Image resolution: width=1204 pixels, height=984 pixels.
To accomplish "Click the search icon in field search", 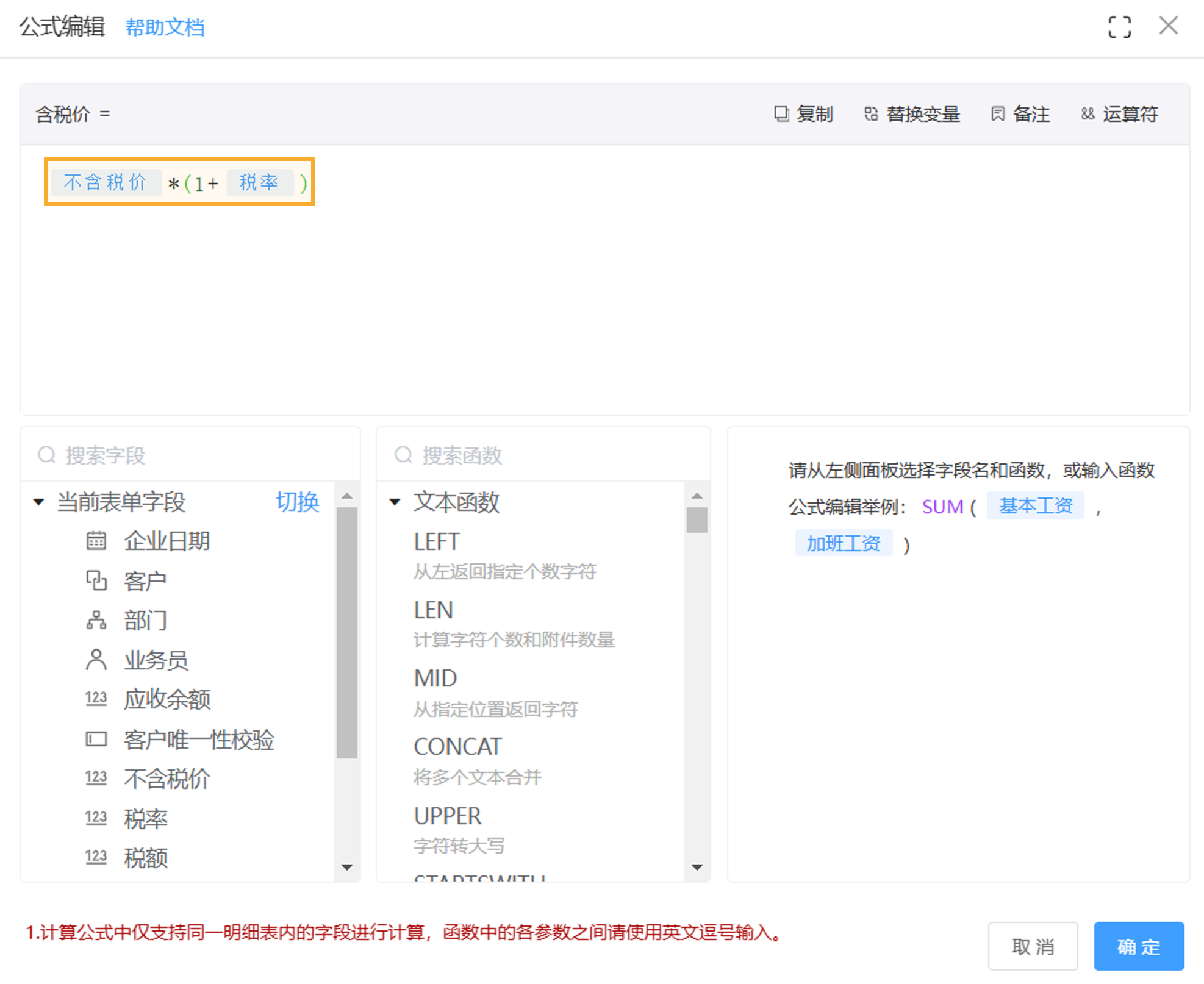I will [47, 455].
